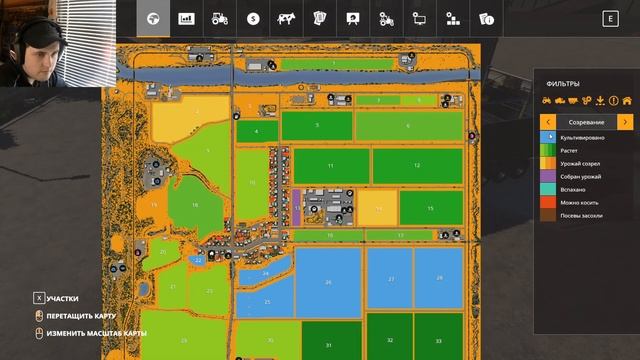Click the Урожай созрел legend text
Image resolution: width=640 pixels, height=360 pixels.
[580, 164]
